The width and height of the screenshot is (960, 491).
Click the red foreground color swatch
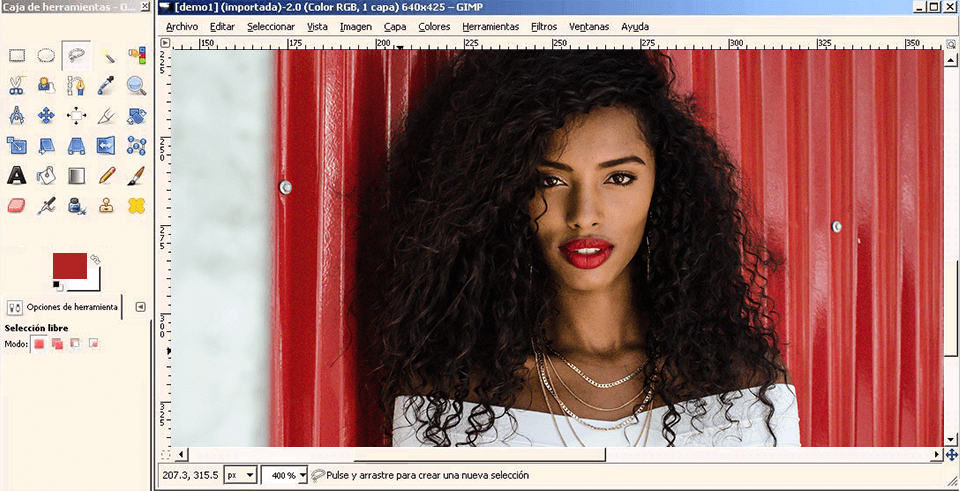[68, 265]
